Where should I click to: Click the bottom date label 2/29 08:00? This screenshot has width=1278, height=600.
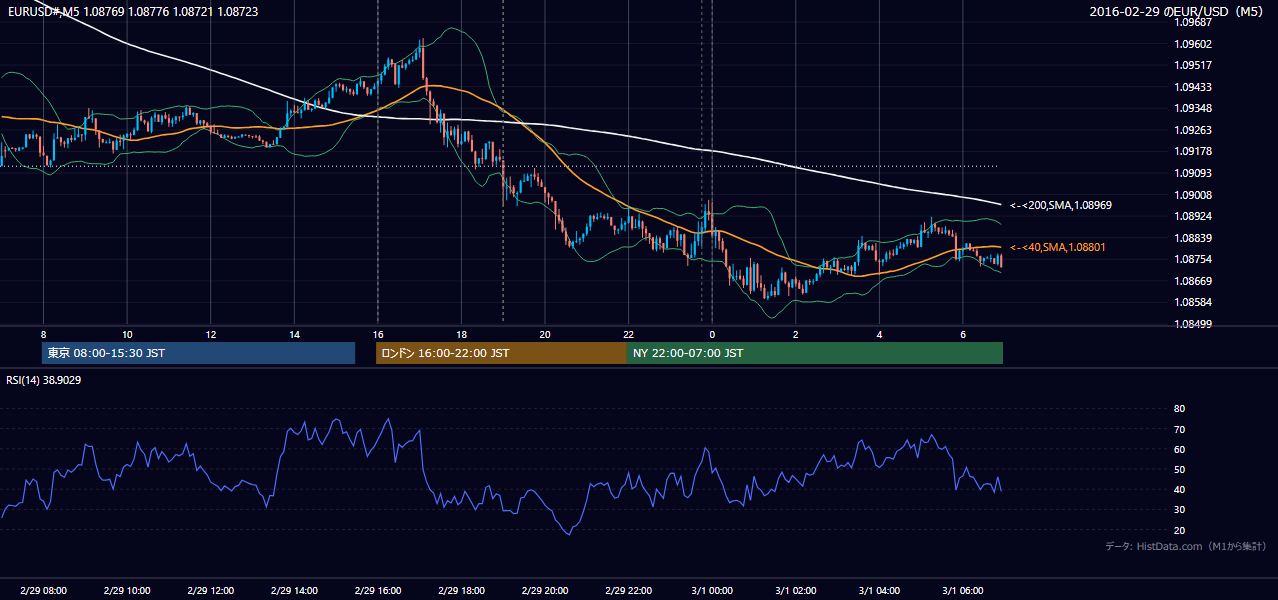click(43, 591)
